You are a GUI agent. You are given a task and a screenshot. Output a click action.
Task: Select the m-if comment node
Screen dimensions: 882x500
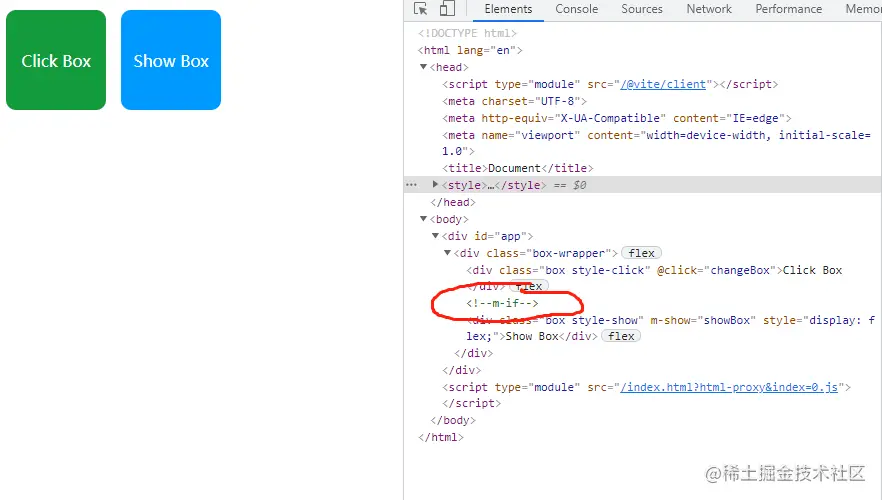coord(502,303)
